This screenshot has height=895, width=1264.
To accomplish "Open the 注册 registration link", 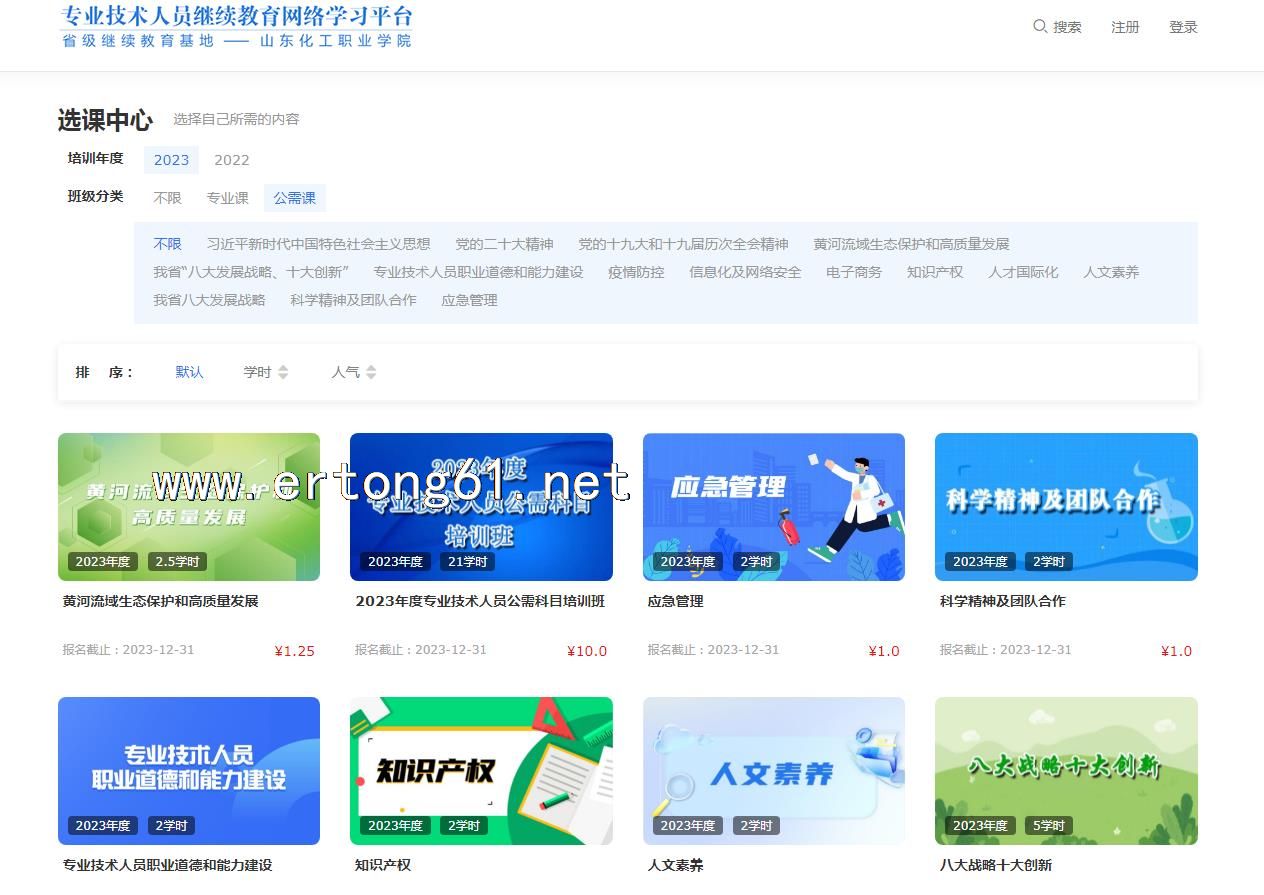I will pos(1125,27).
